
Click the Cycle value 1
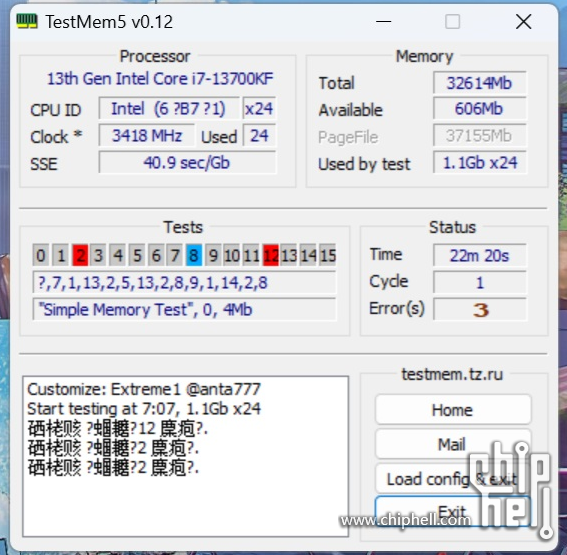click(479, 282)
